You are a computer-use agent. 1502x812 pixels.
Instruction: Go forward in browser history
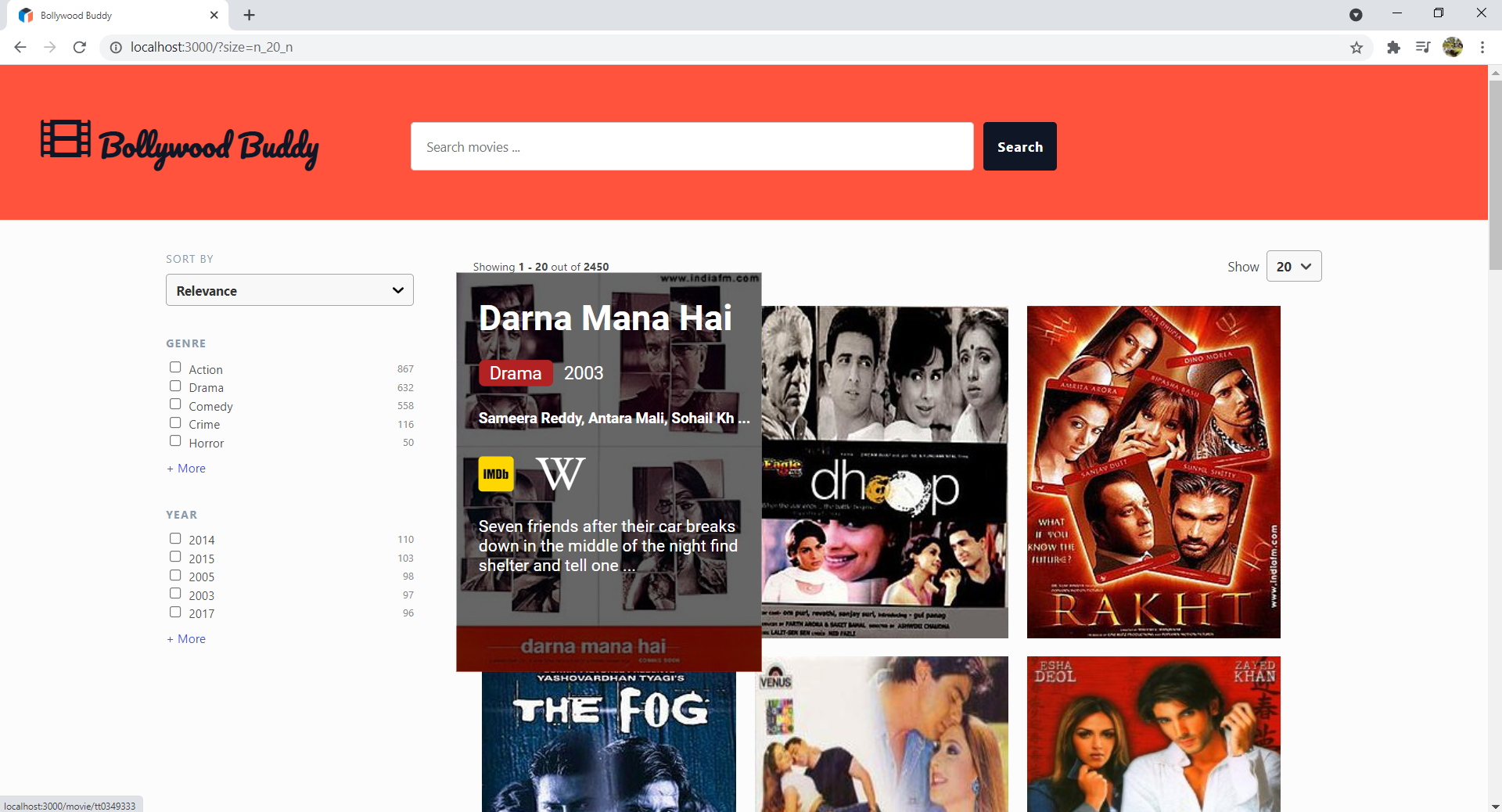pyautogui.click(x=50, y=47)
